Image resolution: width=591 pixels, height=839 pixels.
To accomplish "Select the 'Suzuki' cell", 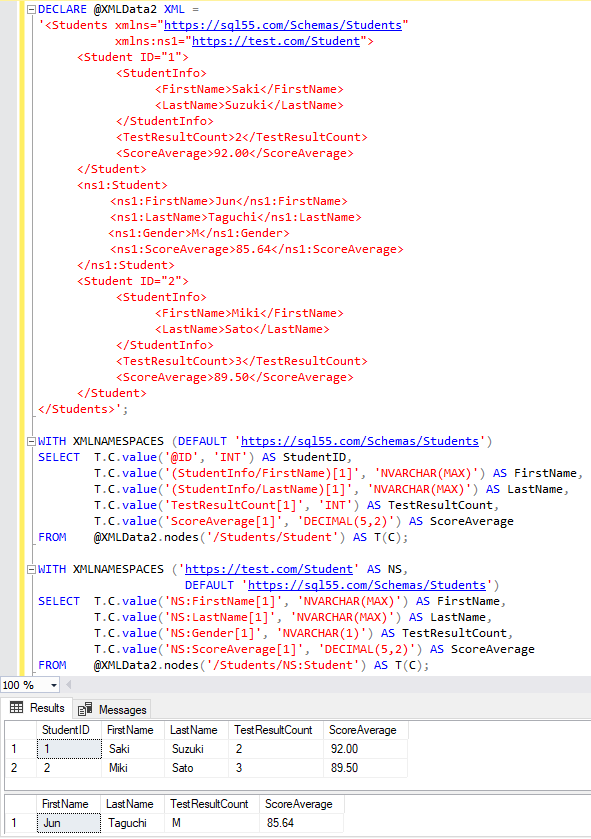I will coord(196,749).
